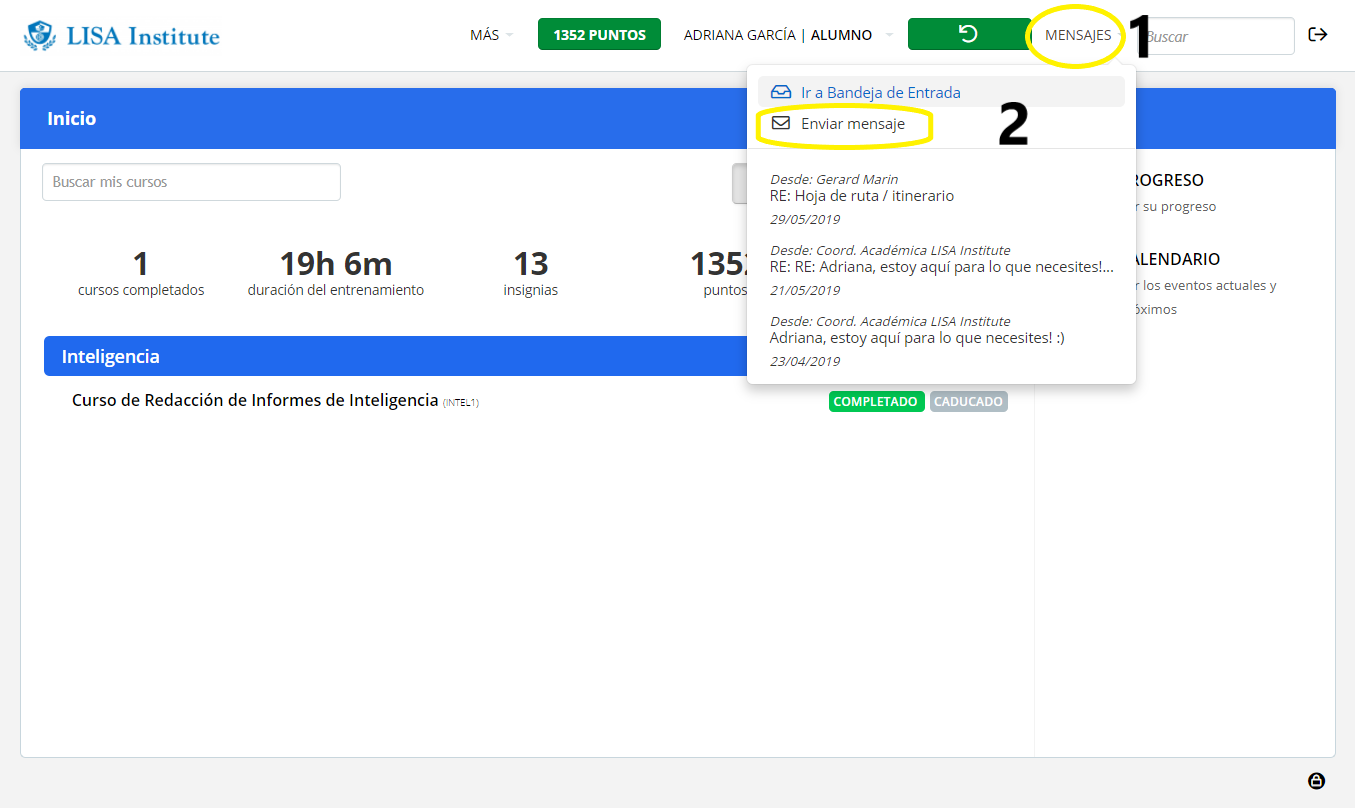Click the COMPLETADO status badge

(x=876, y=402)
